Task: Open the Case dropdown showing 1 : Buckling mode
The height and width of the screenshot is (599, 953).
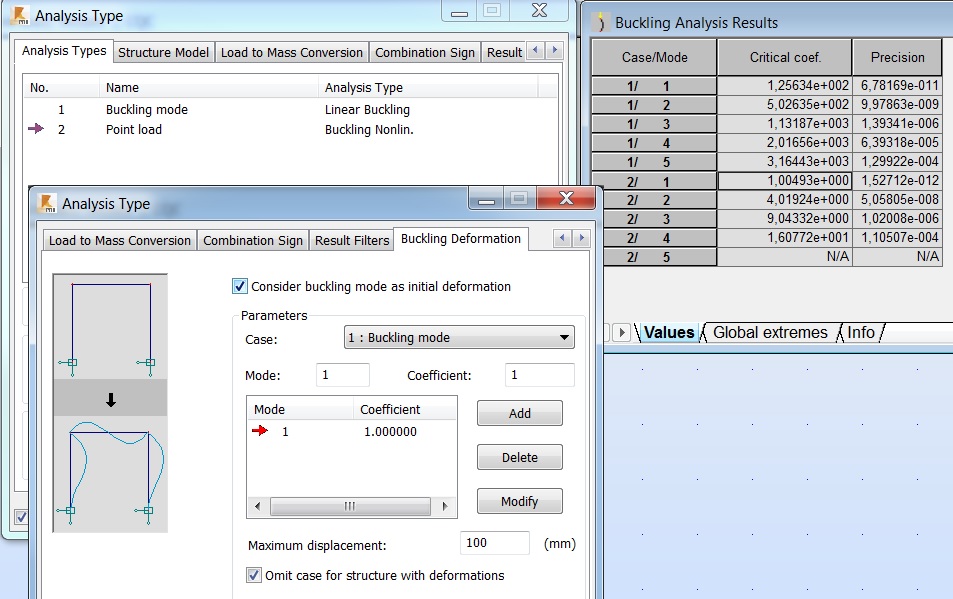Action: point(565,337)
